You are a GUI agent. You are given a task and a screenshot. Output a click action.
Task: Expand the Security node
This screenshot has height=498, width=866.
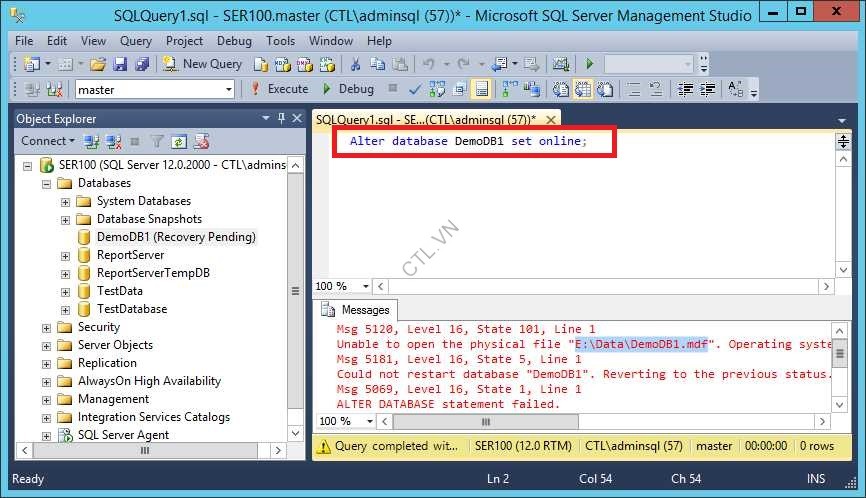[x=47, y=327]
